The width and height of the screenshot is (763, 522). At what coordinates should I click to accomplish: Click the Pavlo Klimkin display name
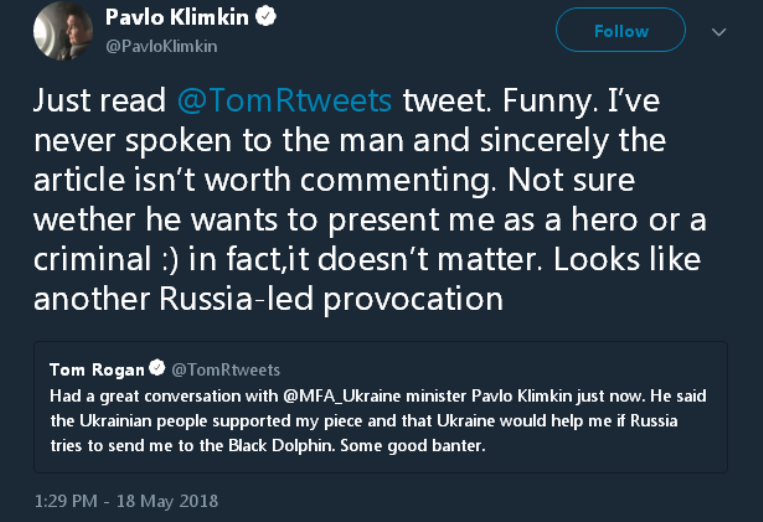[176, 17]
